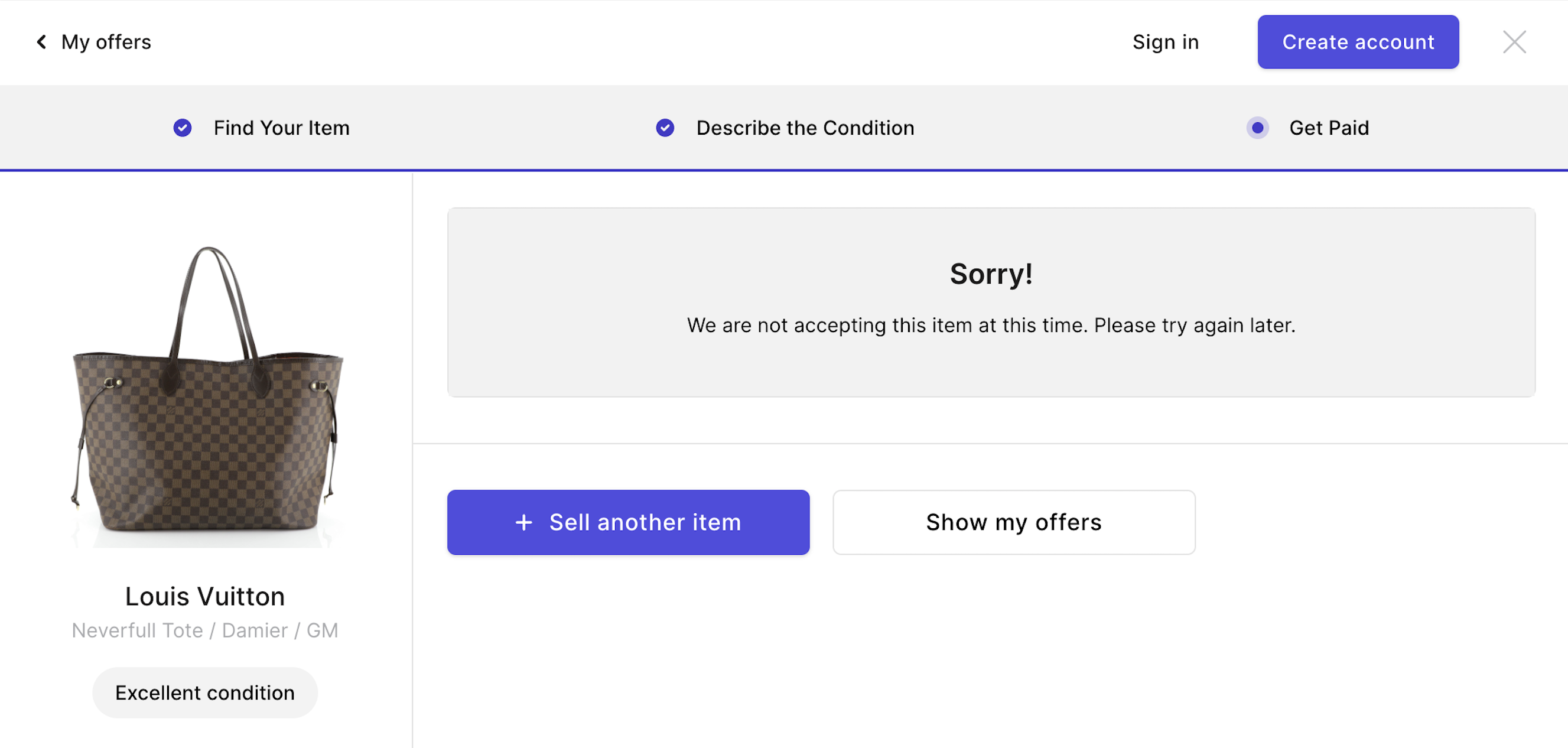Click the Get Paid step dot indicator
This screenshot has height=748, width=1568.
click(x=1257, y=128)
